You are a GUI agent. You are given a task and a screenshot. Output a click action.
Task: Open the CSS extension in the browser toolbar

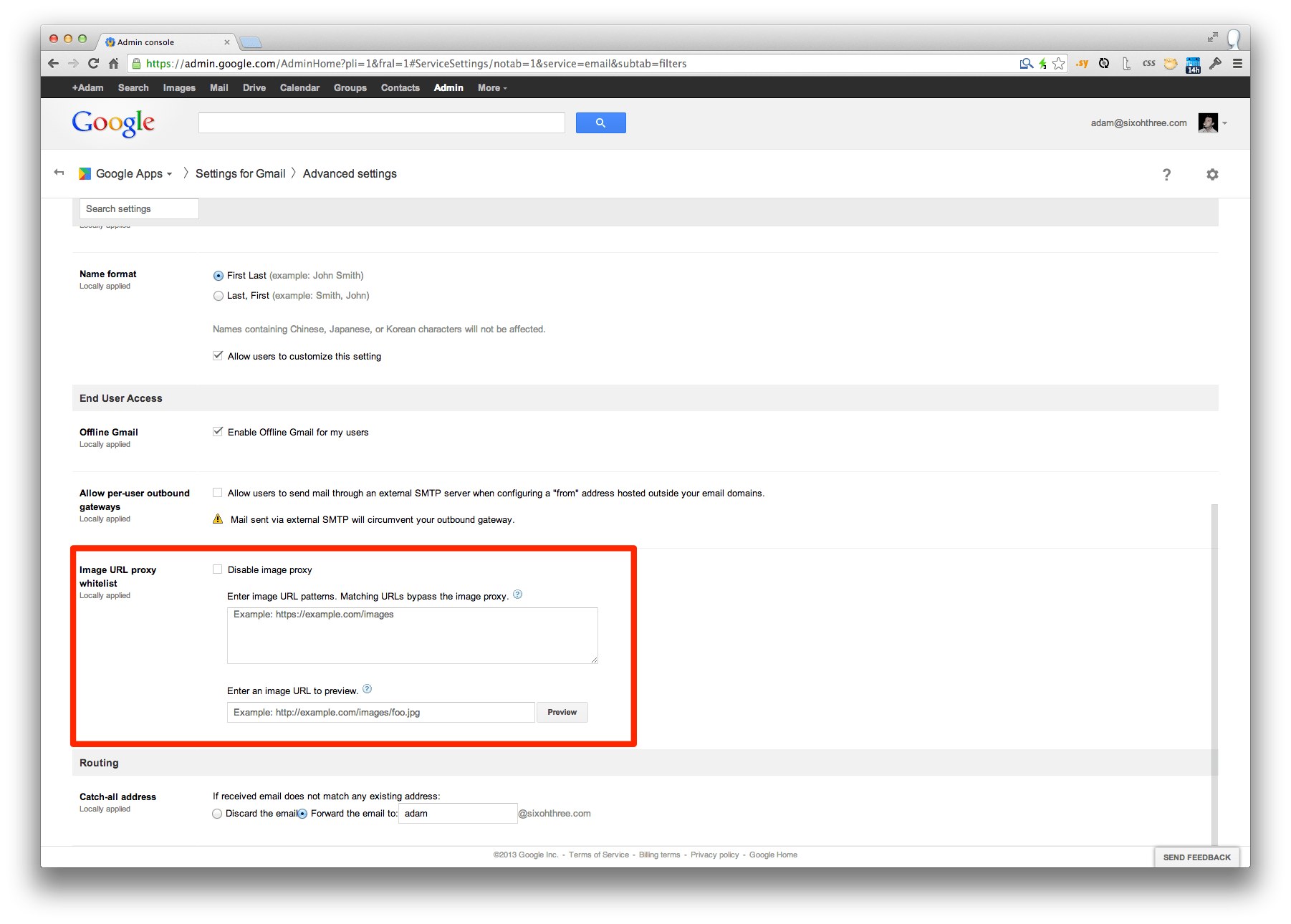coord(1148,63)
